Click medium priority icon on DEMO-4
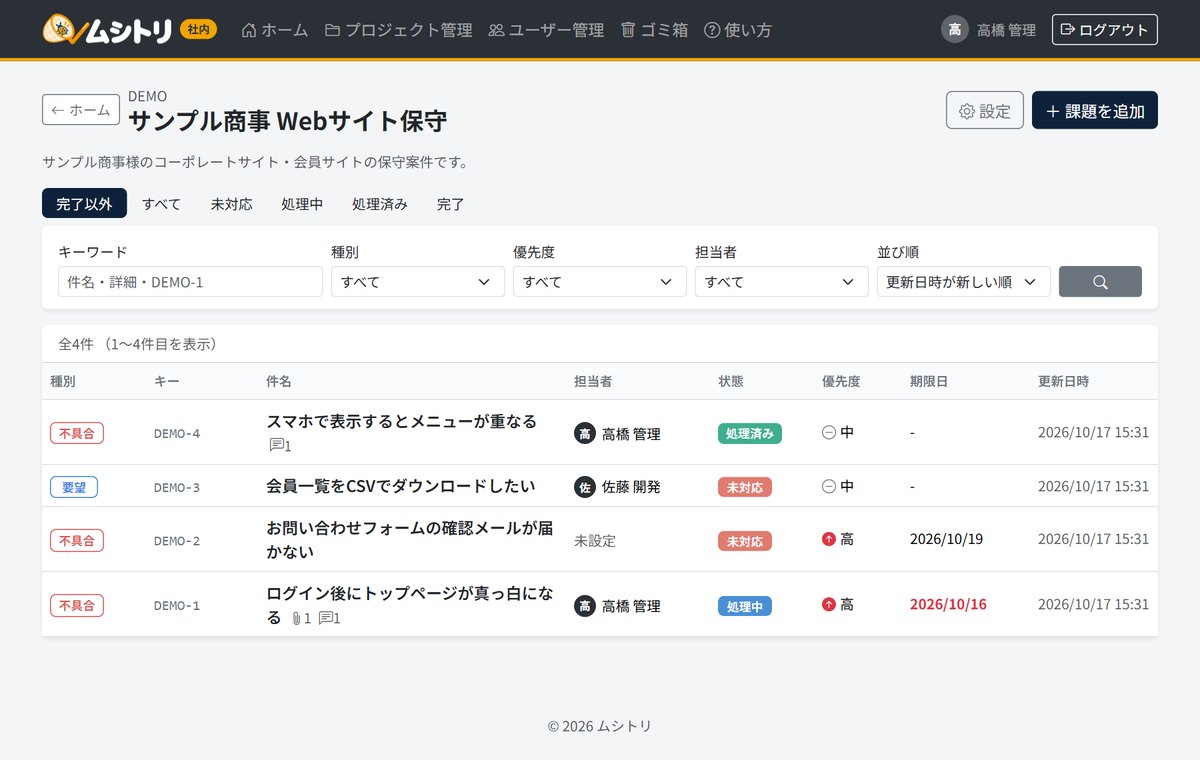This screenshot has width=1200, height=760. point(828,432)
